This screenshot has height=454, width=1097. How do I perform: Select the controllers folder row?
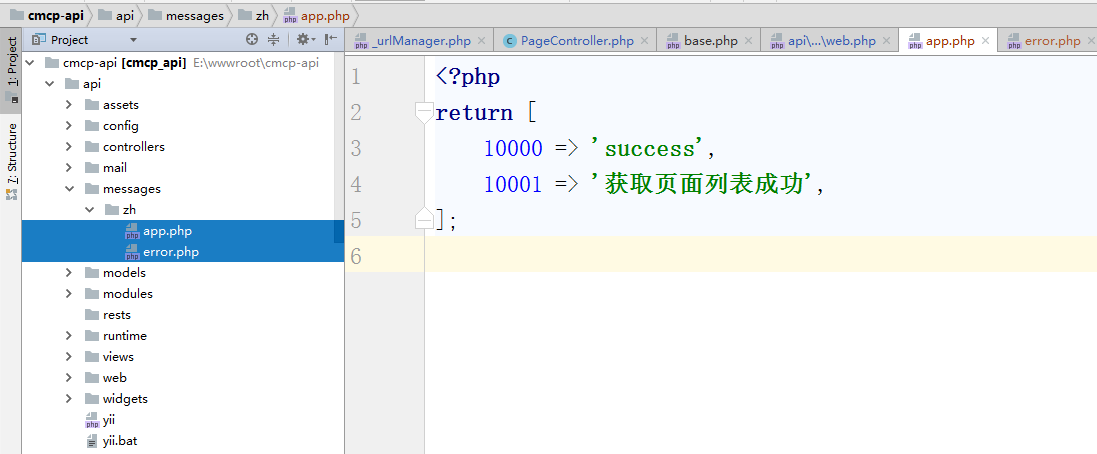[183, 147]
